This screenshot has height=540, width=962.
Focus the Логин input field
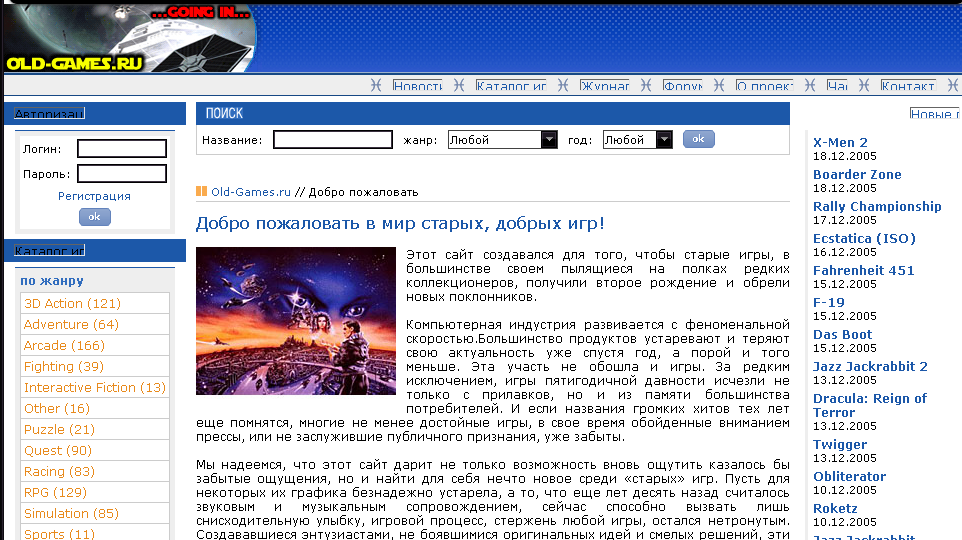tap(122, 148)
